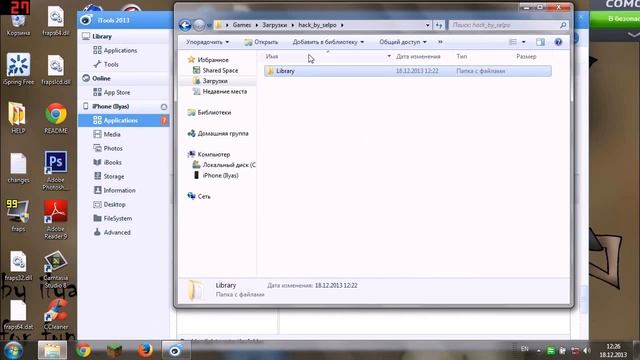This screenshot has height=360, width=640.
Task: Select the CCleaner desktop icon
Action: point(56,314)
